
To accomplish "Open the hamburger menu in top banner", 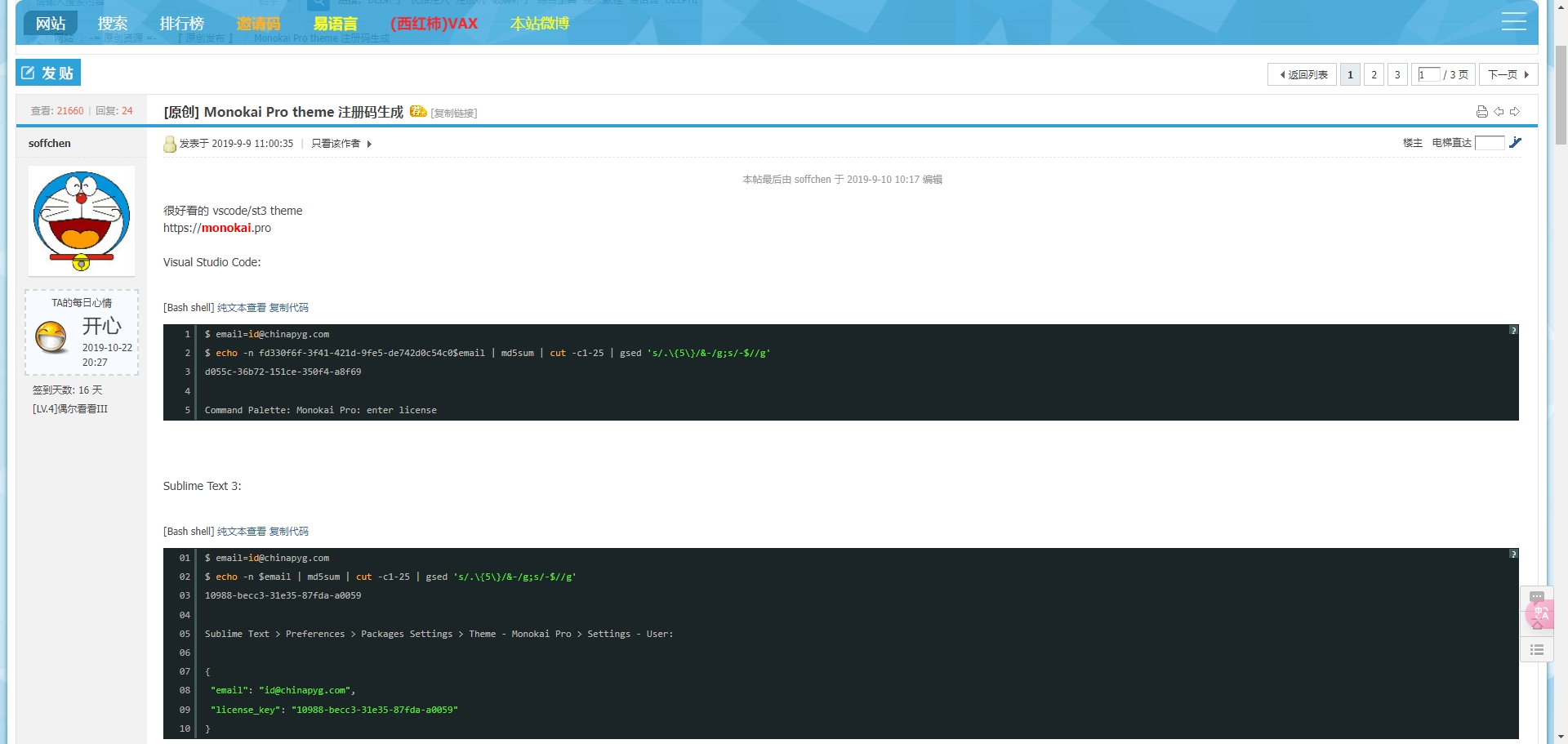I will pyautogui.click(x=1513, y=22).
